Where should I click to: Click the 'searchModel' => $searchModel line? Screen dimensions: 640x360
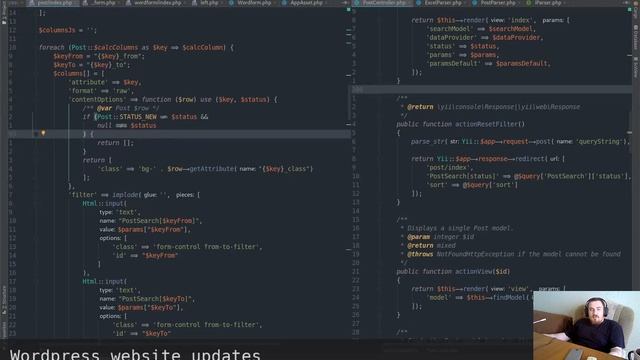(x=481, y=29)
